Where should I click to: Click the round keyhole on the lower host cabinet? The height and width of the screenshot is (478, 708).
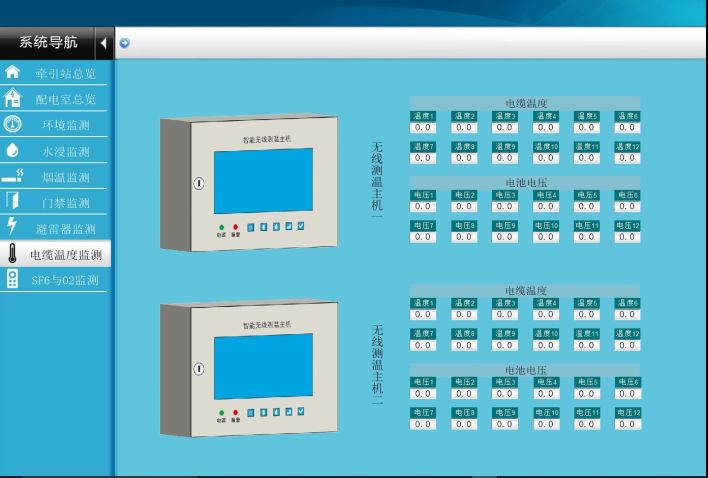pos(199,369)
